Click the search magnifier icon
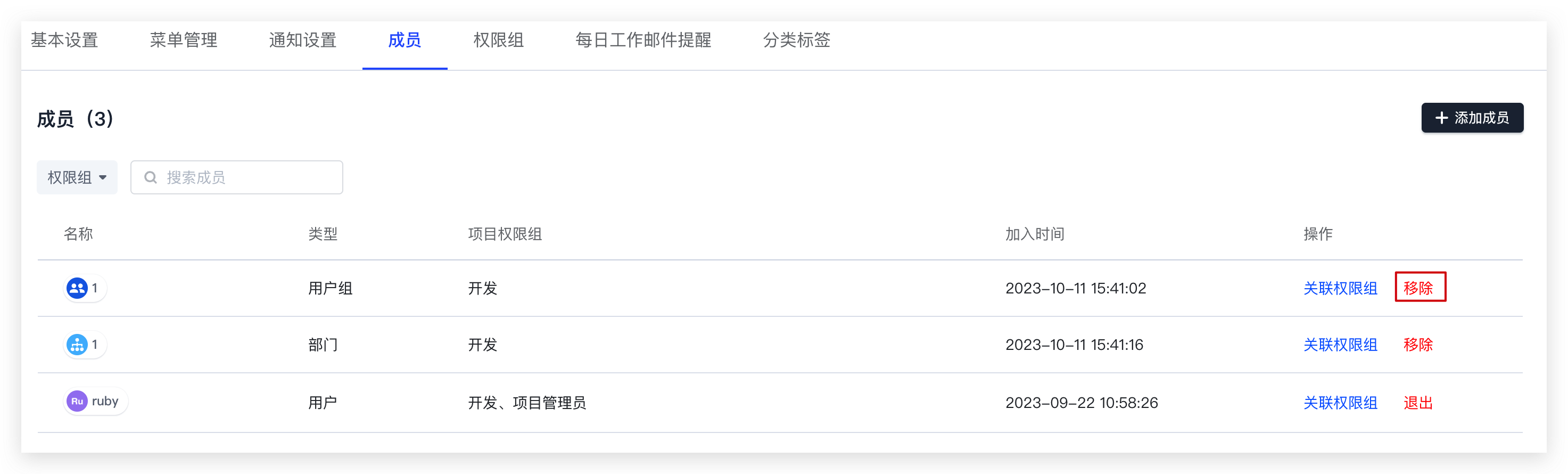 click(150, 177)
